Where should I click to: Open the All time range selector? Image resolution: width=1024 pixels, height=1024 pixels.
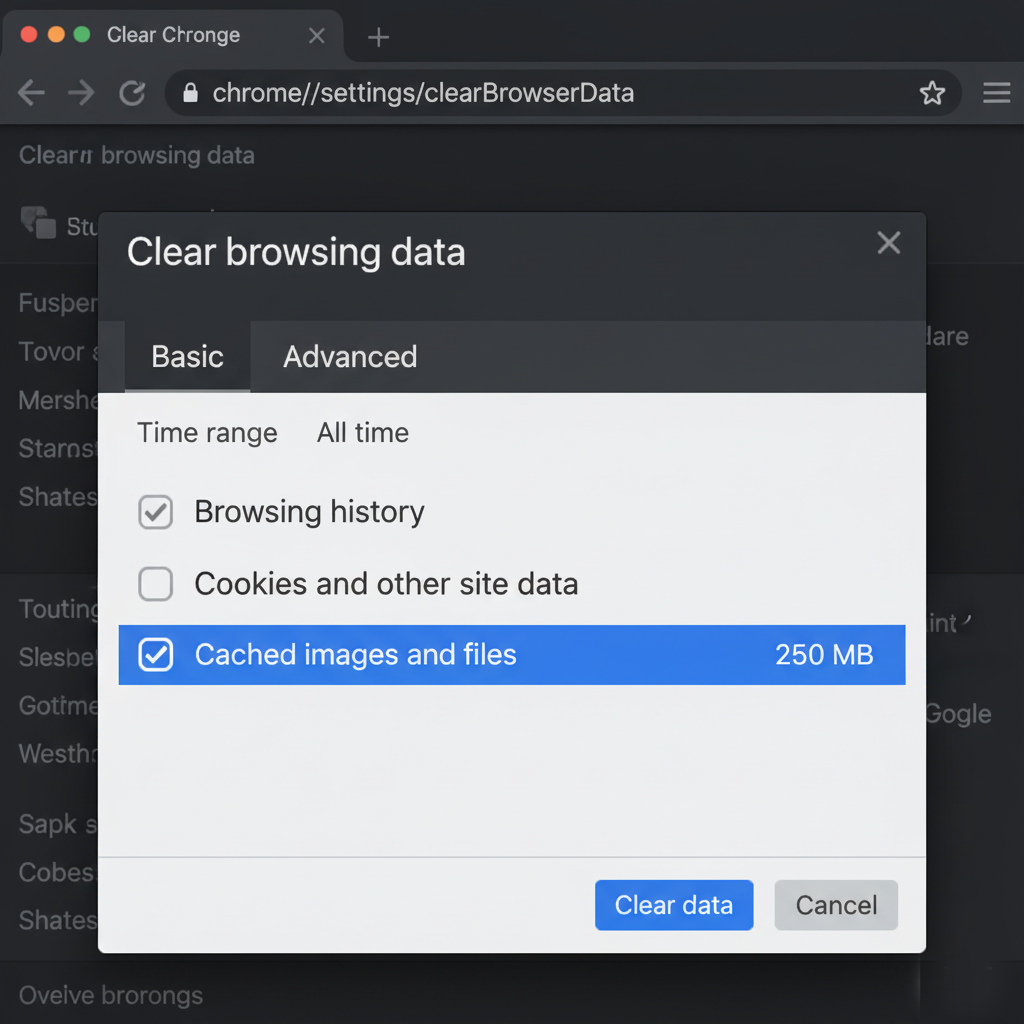(x=362, y=433)
